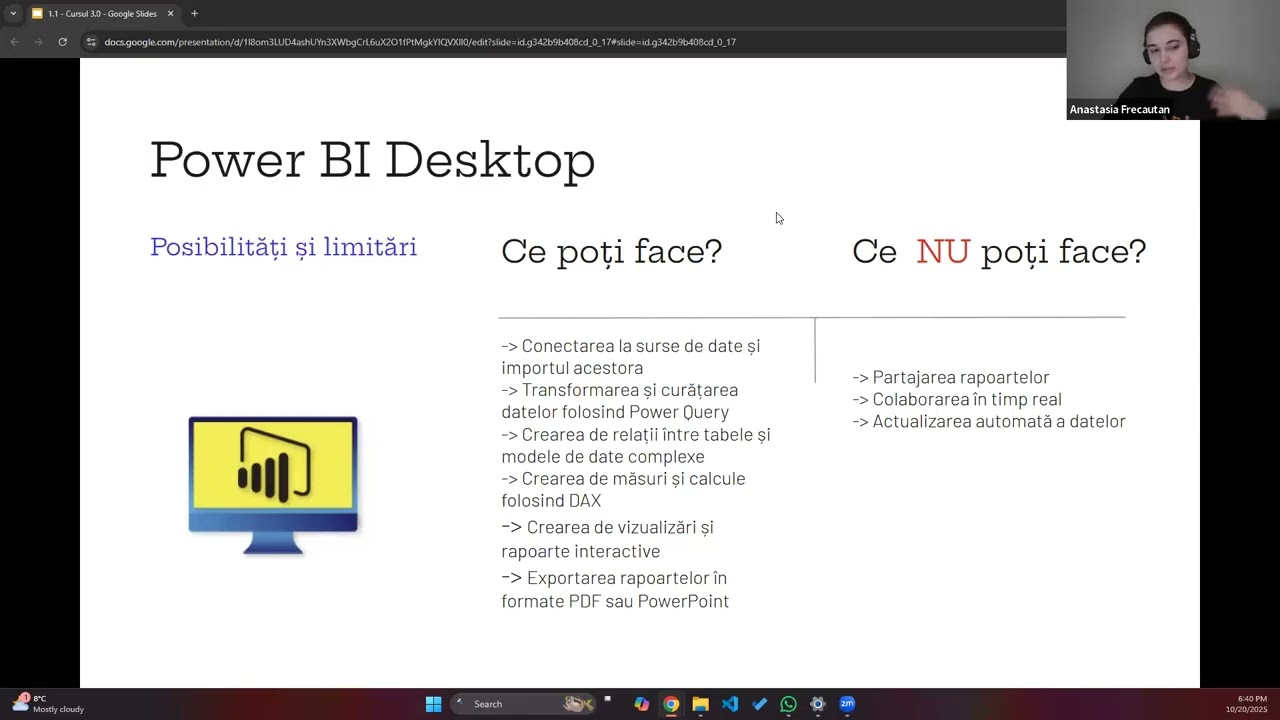The width and height of the screenshot is (1280, 720).
Task: Open WhatsApp from the taskbar
Action: (788, 704)
